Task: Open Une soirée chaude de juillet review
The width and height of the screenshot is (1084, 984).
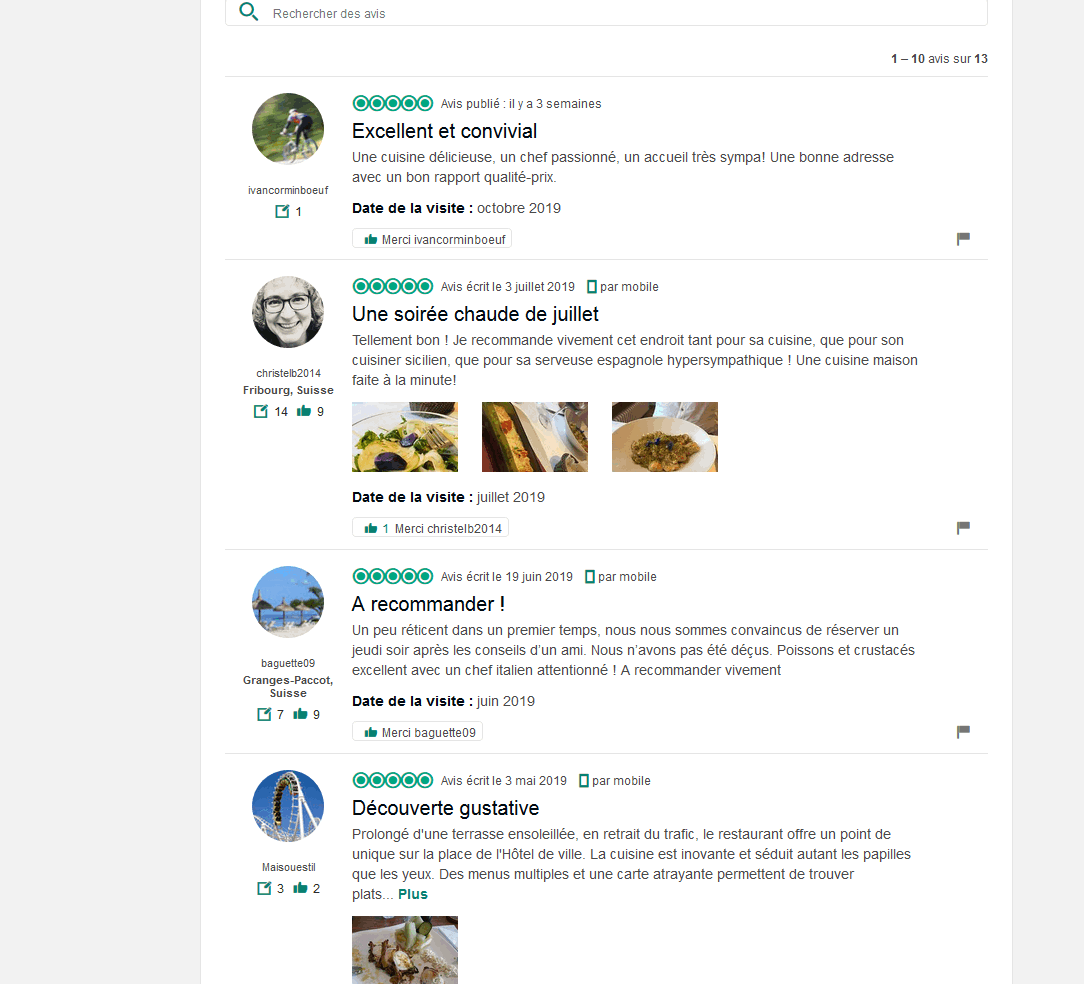Action: pyautogui.click(x=475, y=314)
